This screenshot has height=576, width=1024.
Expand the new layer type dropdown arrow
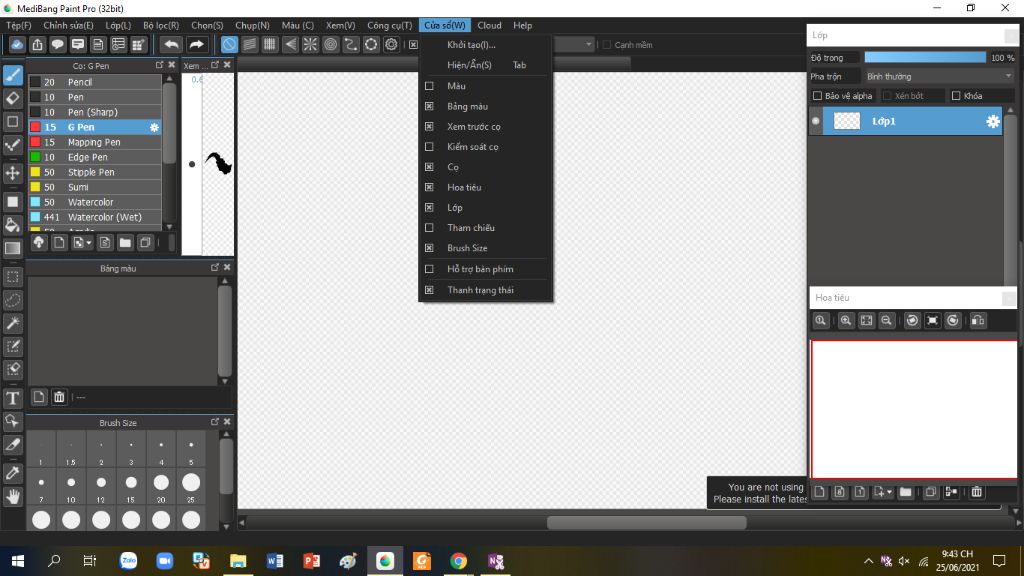889,492
